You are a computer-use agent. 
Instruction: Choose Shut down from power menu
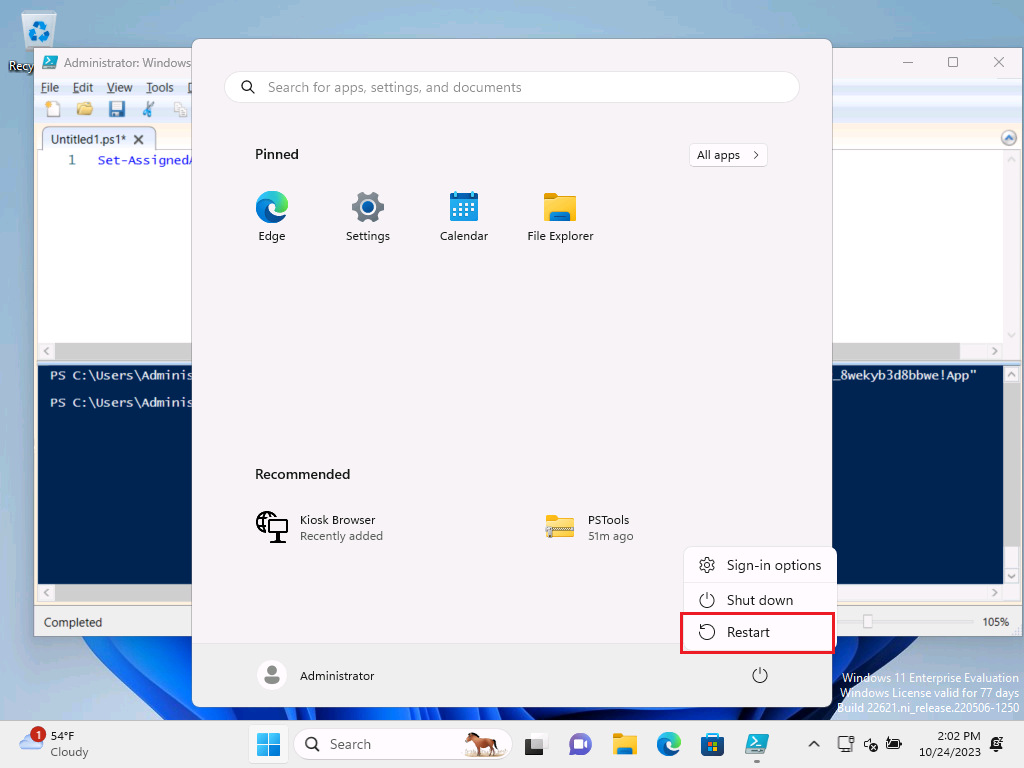(760, 600)
